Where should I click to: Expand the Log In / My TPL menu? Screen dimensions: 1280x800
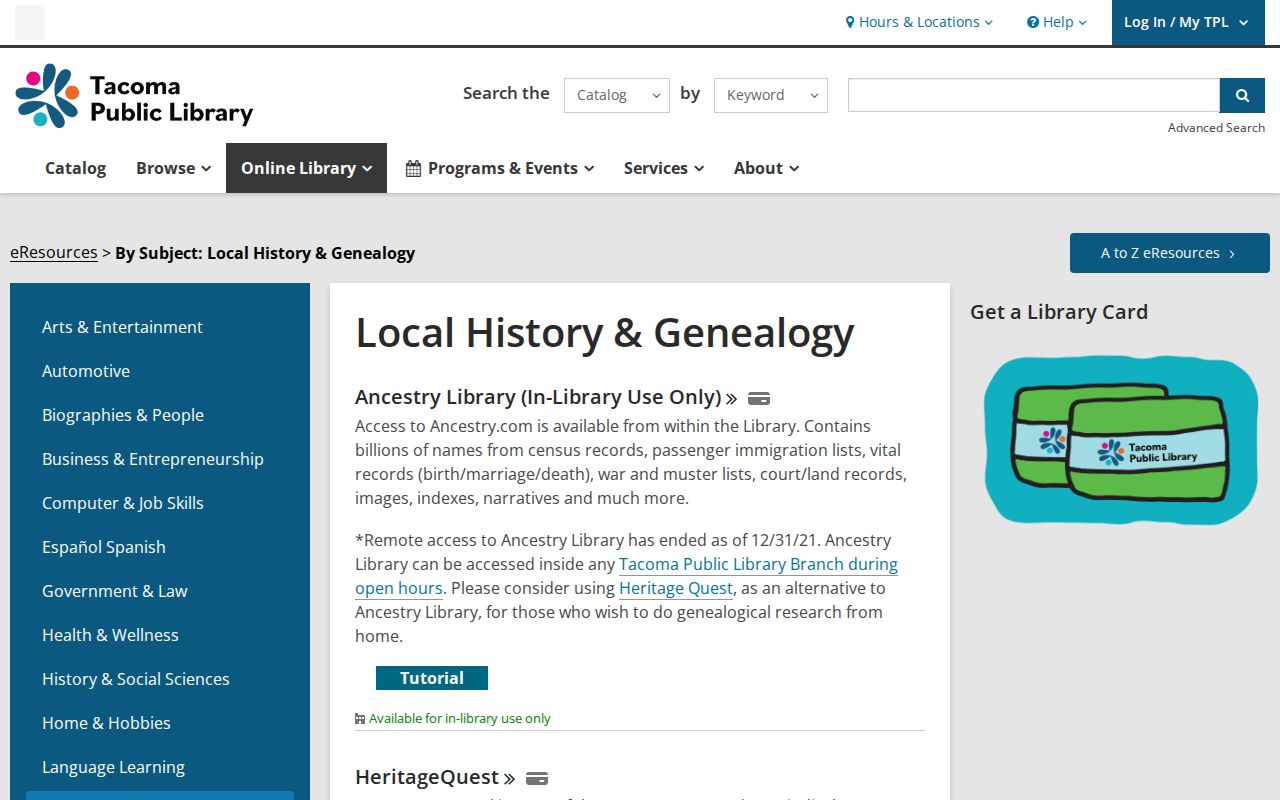[1188, 22]
